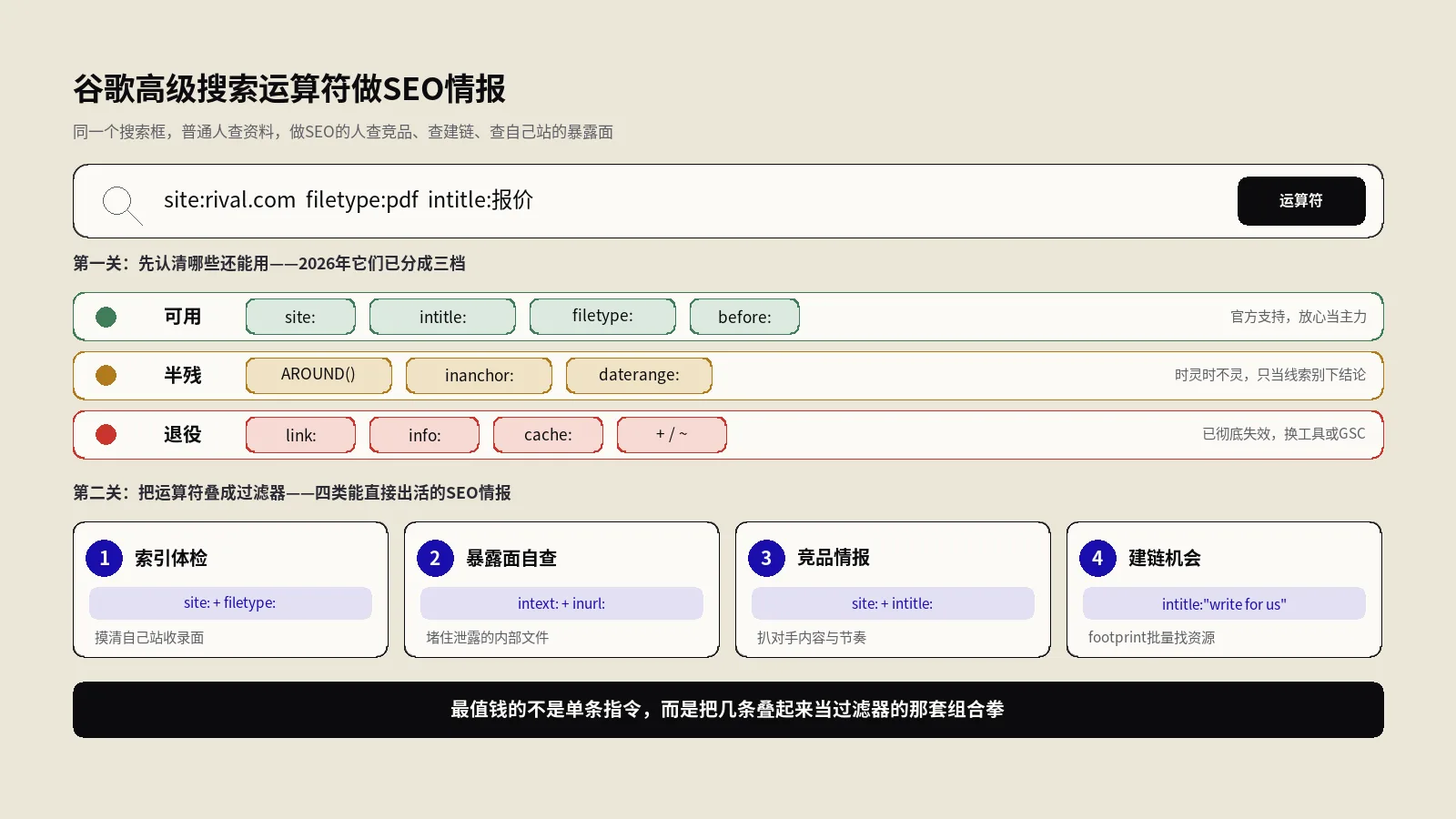Click the 建链机会 card title
The image size is (1456, 819).
[x=1165, y=558]
